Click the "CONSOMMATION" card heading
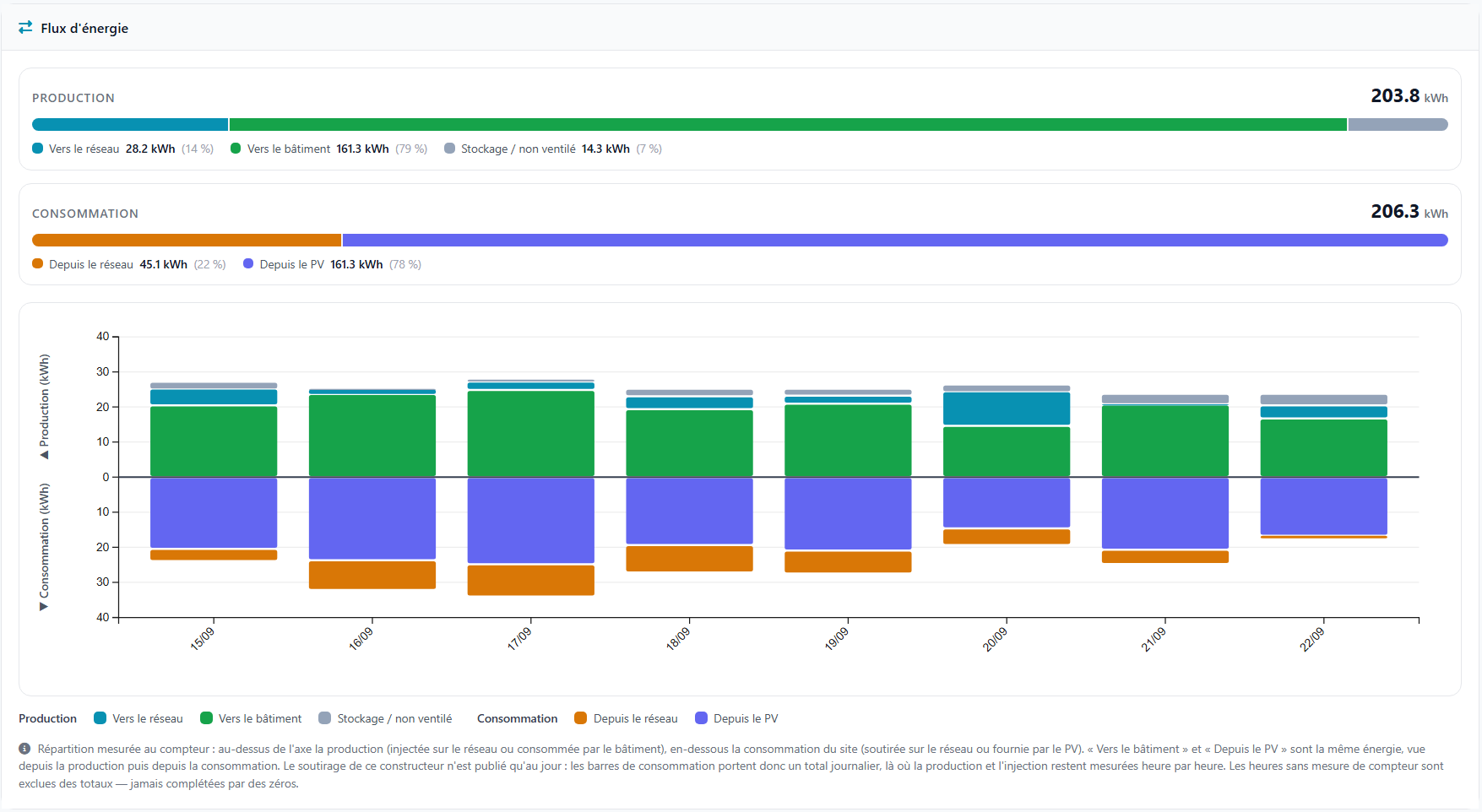 (x=85, y=214)
